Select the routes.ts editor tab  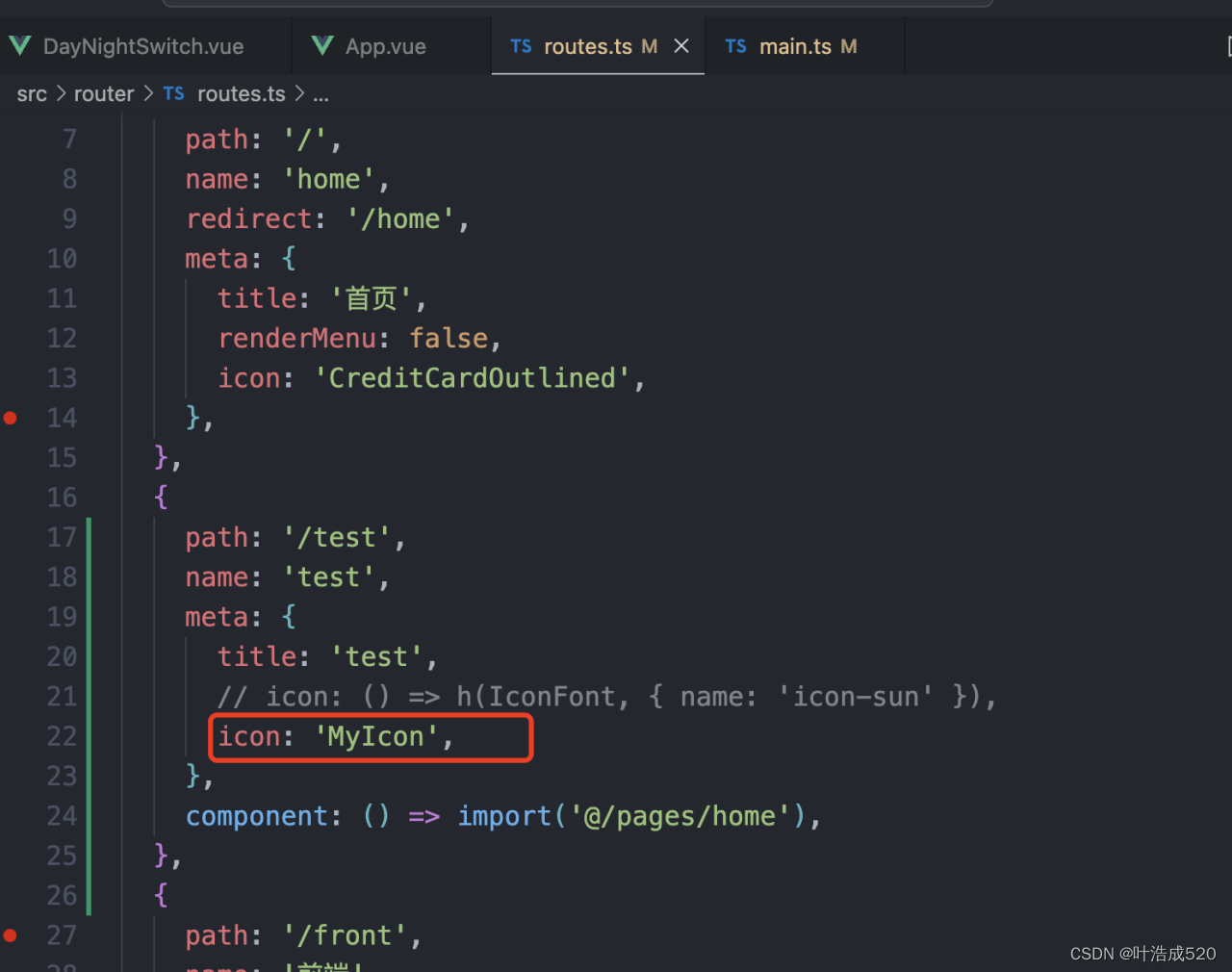click(x=598, y=46)
